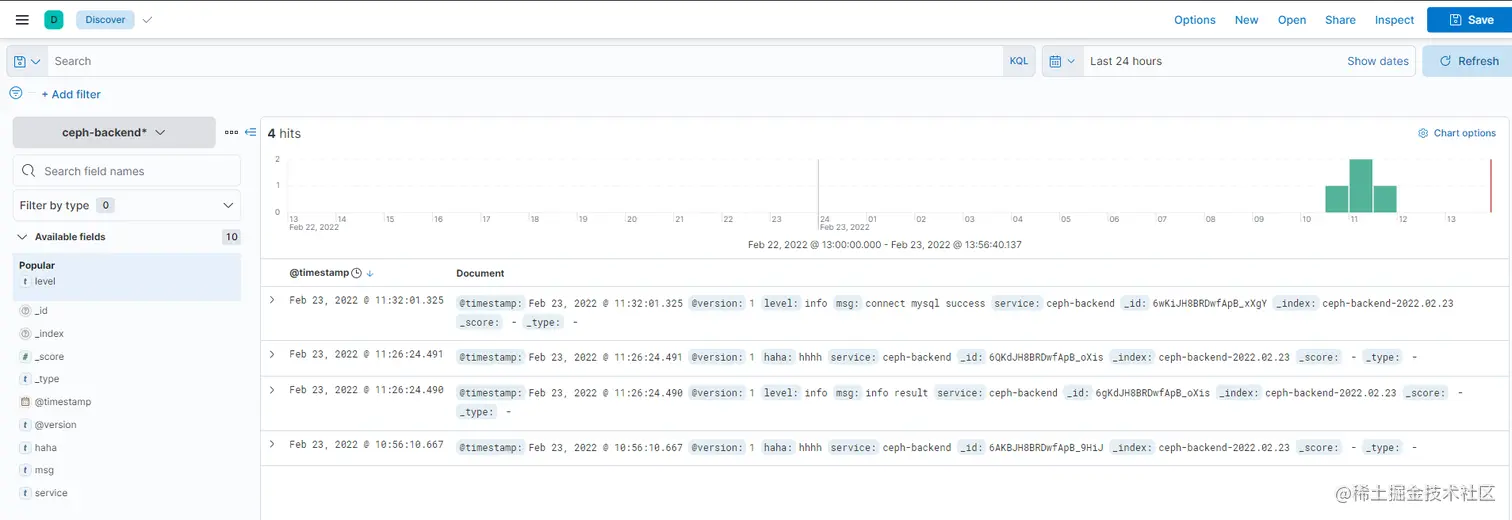Open index pattern options three-dots icon
1512x520 pixels.
231,132
